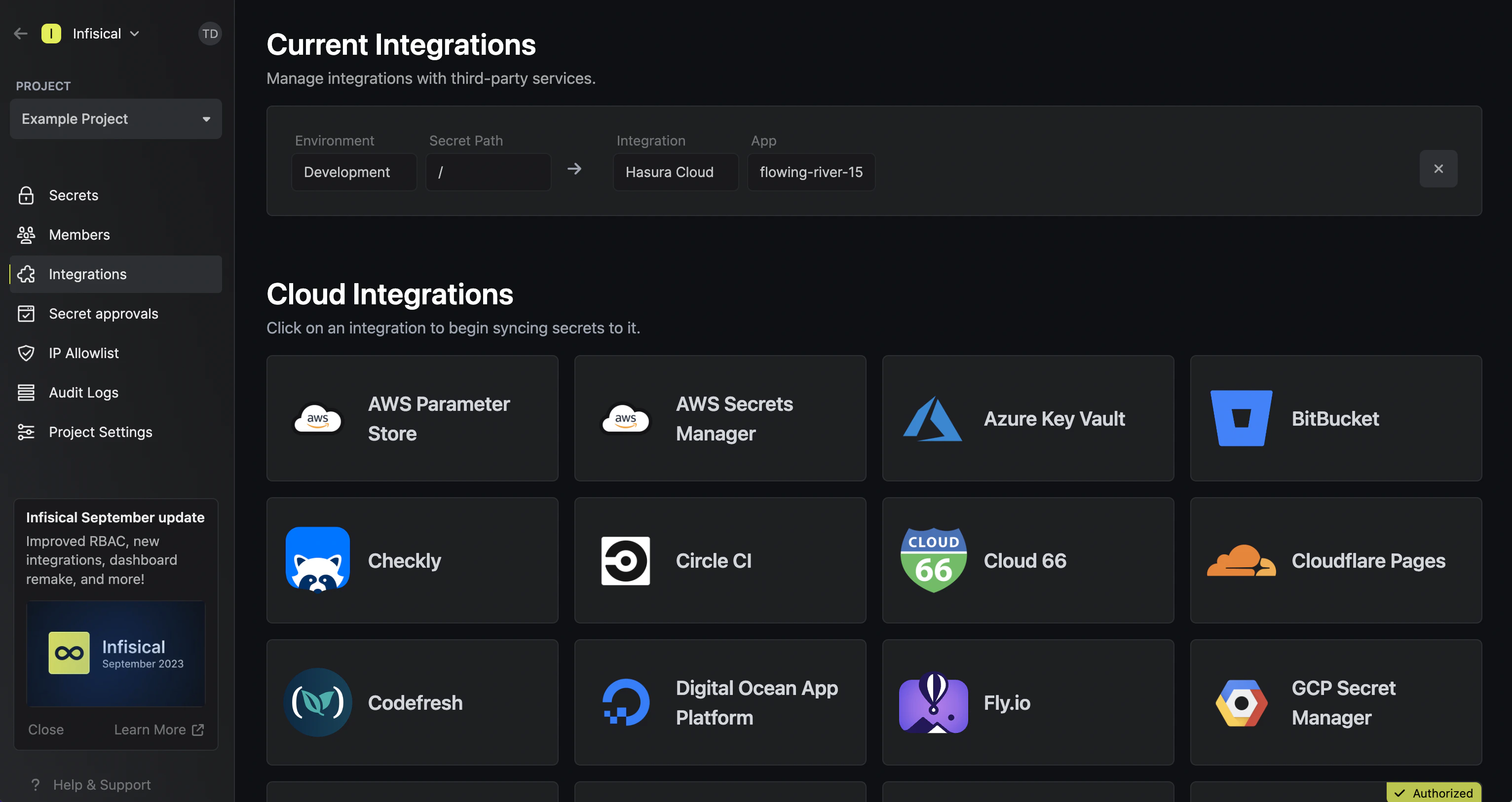This screenshot has height=802, width=1512.
Task: Click the IP Allowlist shield icon
Action: coord(26,353)
